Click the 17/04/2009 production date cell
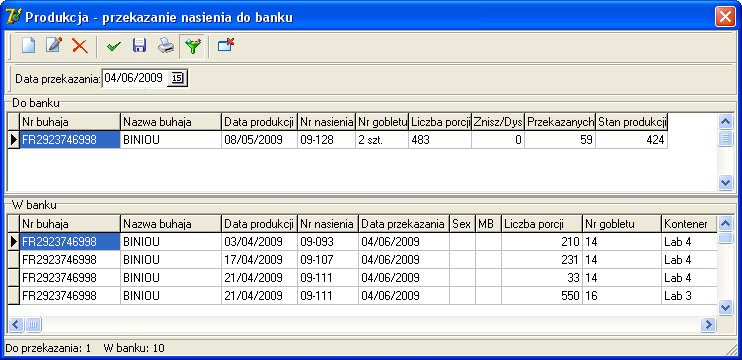Screen dimensions: 742x360 pyautogui.click(x=259, y=260)
